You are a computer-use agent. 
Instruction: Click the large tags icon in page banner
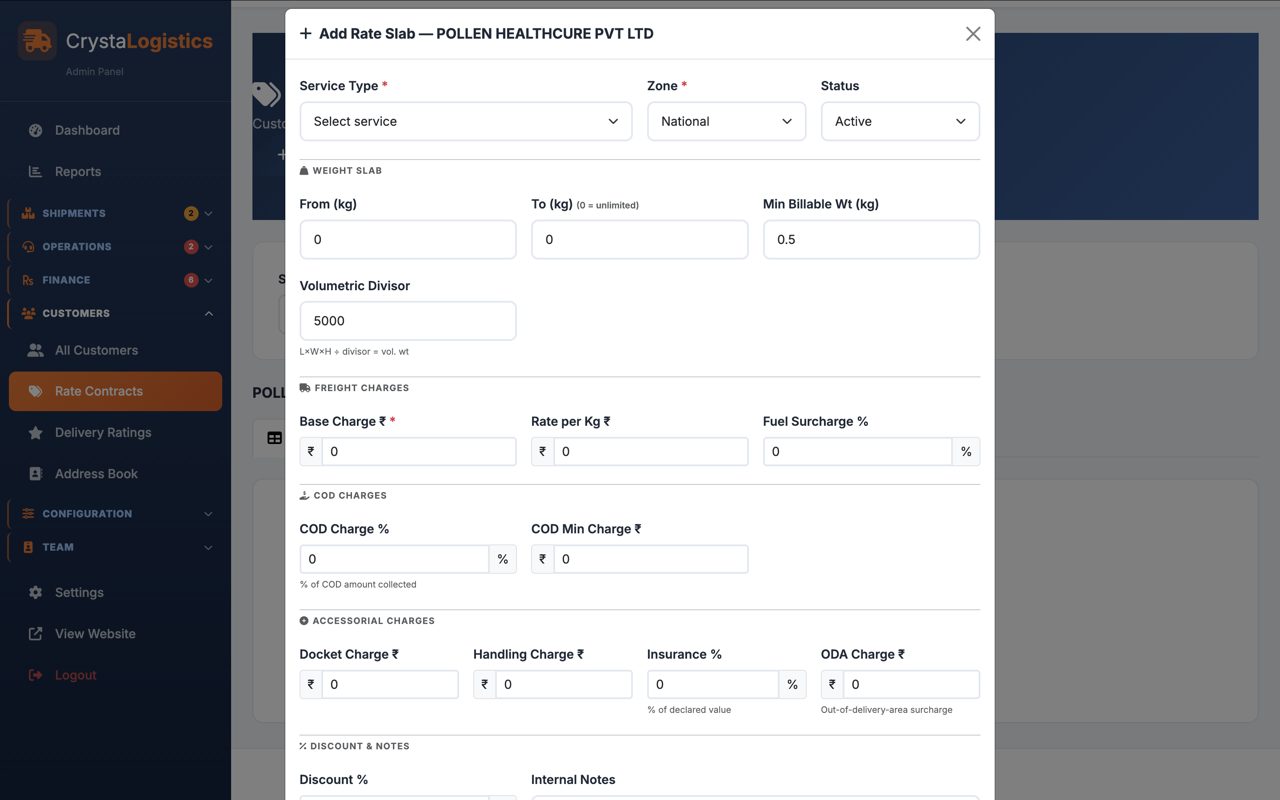[x=267, y=95]
